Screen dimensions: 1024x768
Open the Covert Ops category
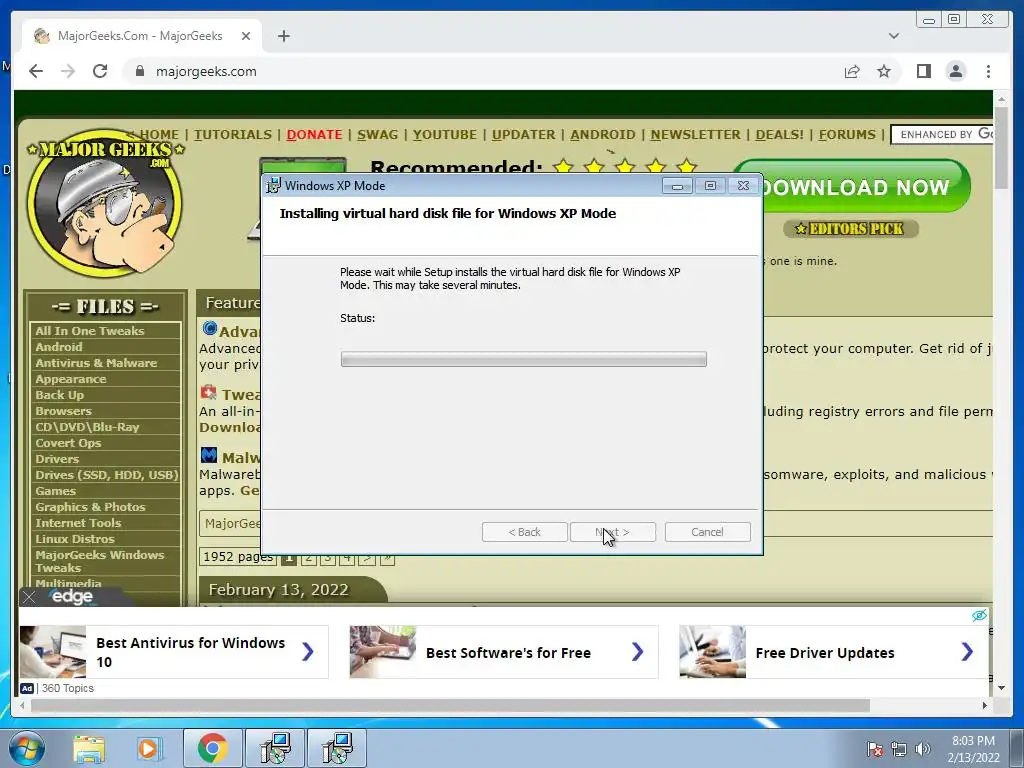pyautogui.click(x=69, y=443)
